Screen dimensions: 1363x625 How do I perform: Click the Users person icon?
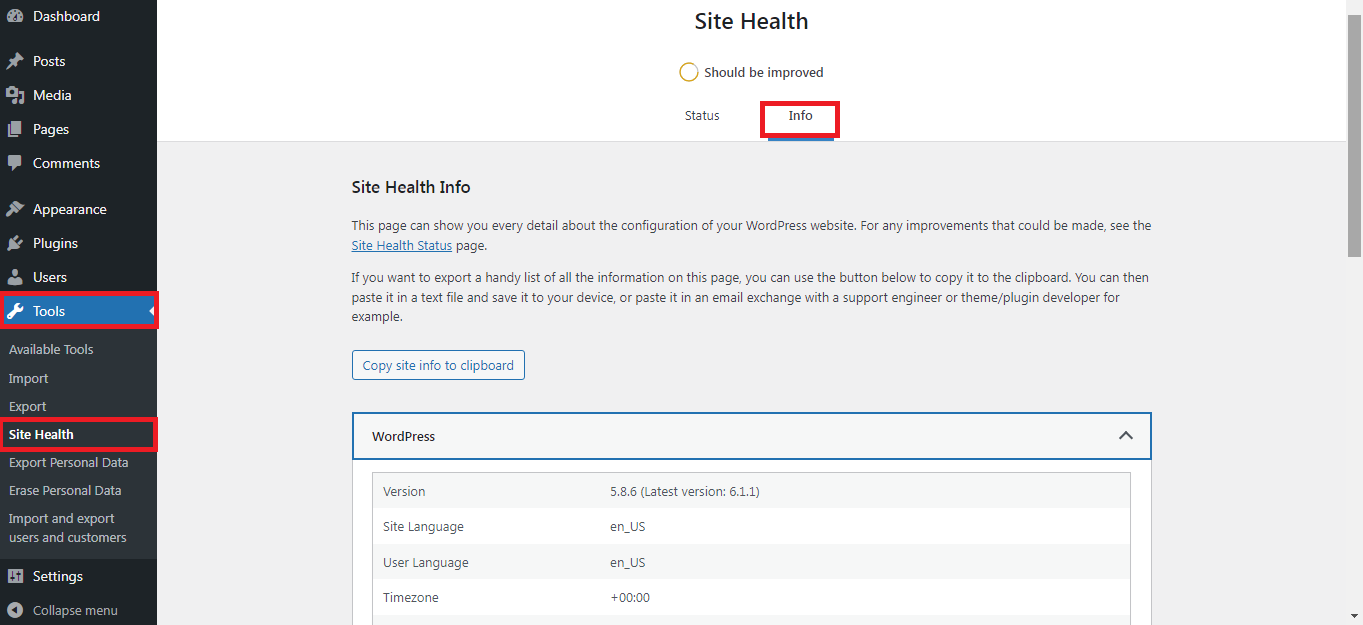coord(15,277)
